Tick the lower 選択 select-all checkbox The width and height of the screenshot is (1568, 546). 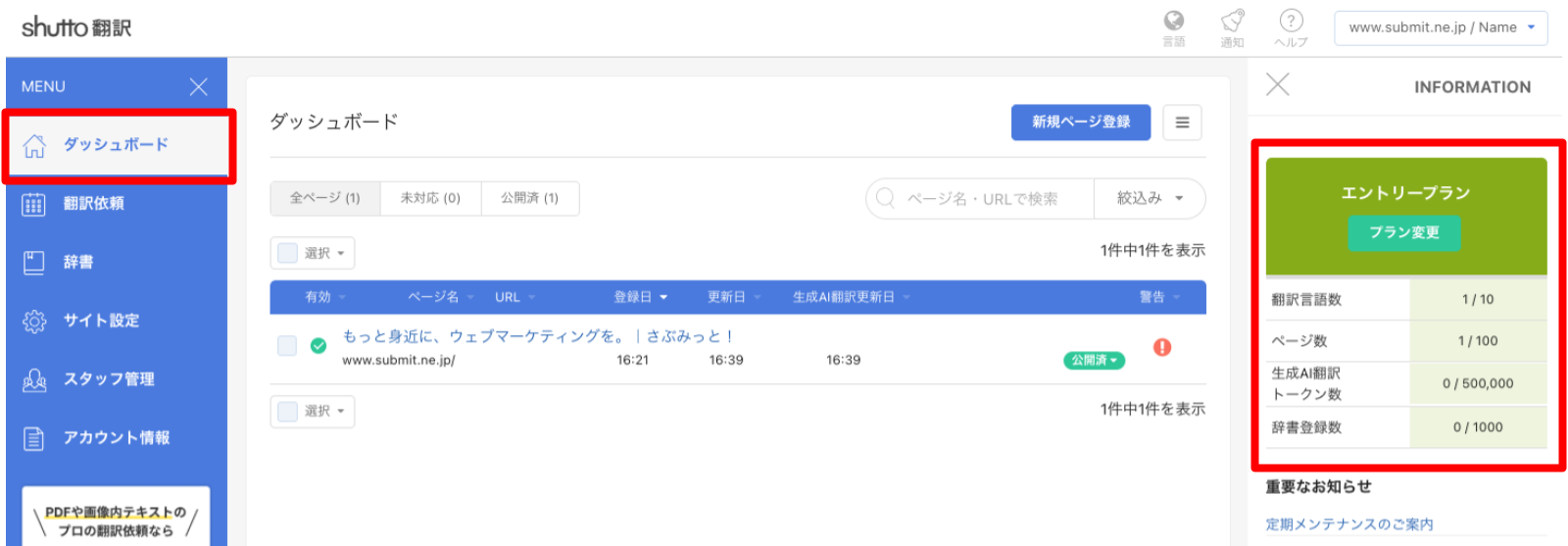[287, 412]
